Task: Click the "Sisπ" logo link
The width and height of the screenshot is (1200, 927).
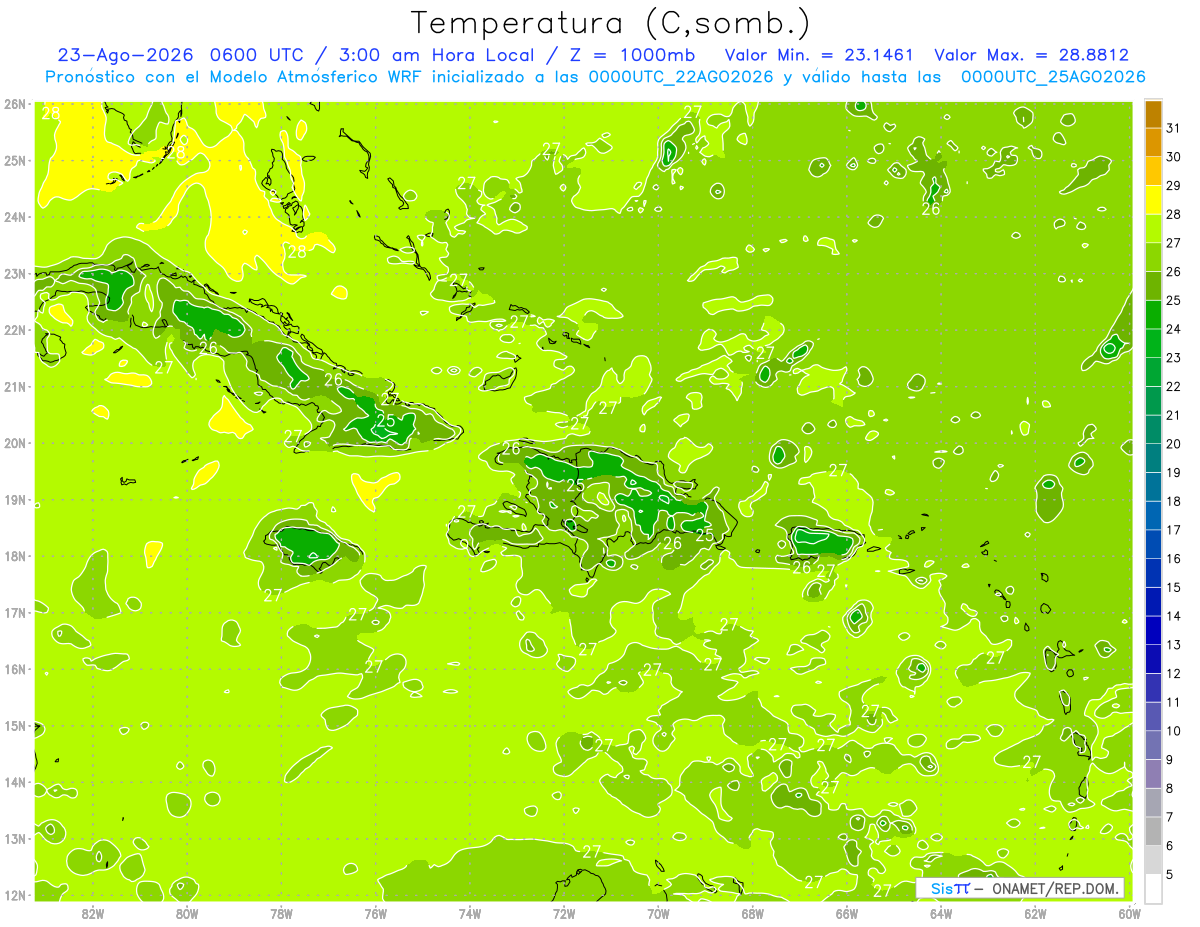Action: coord(949,888)
